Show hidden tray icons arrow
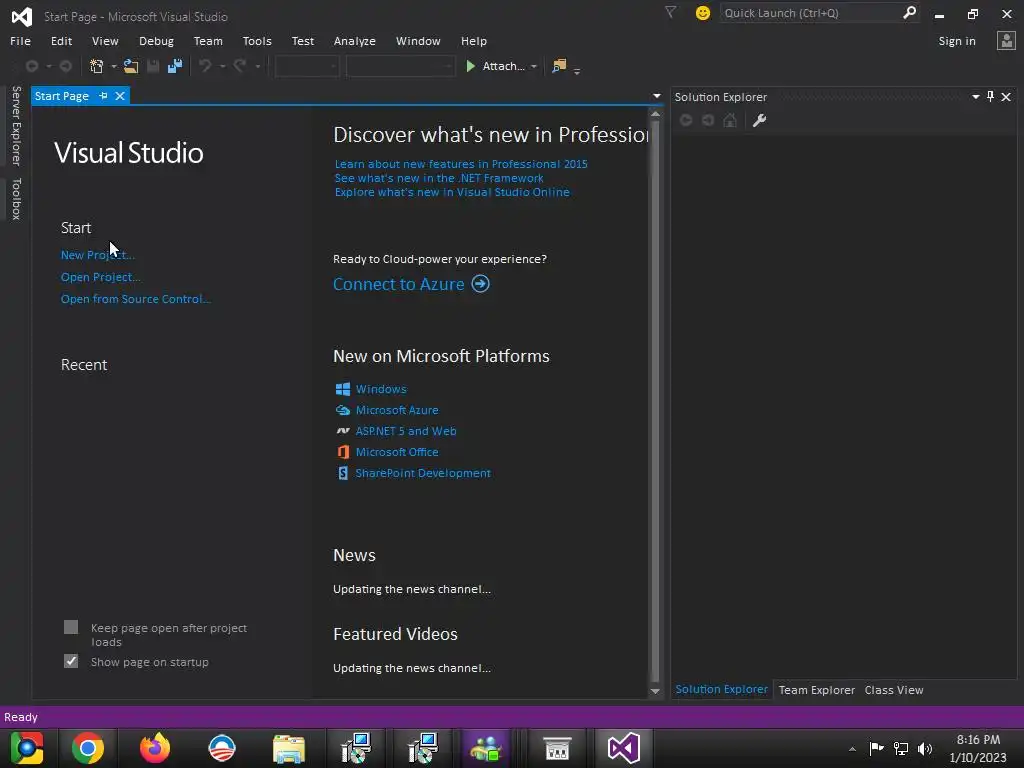The image size is (1024, 768). click(x=852, y=749)
